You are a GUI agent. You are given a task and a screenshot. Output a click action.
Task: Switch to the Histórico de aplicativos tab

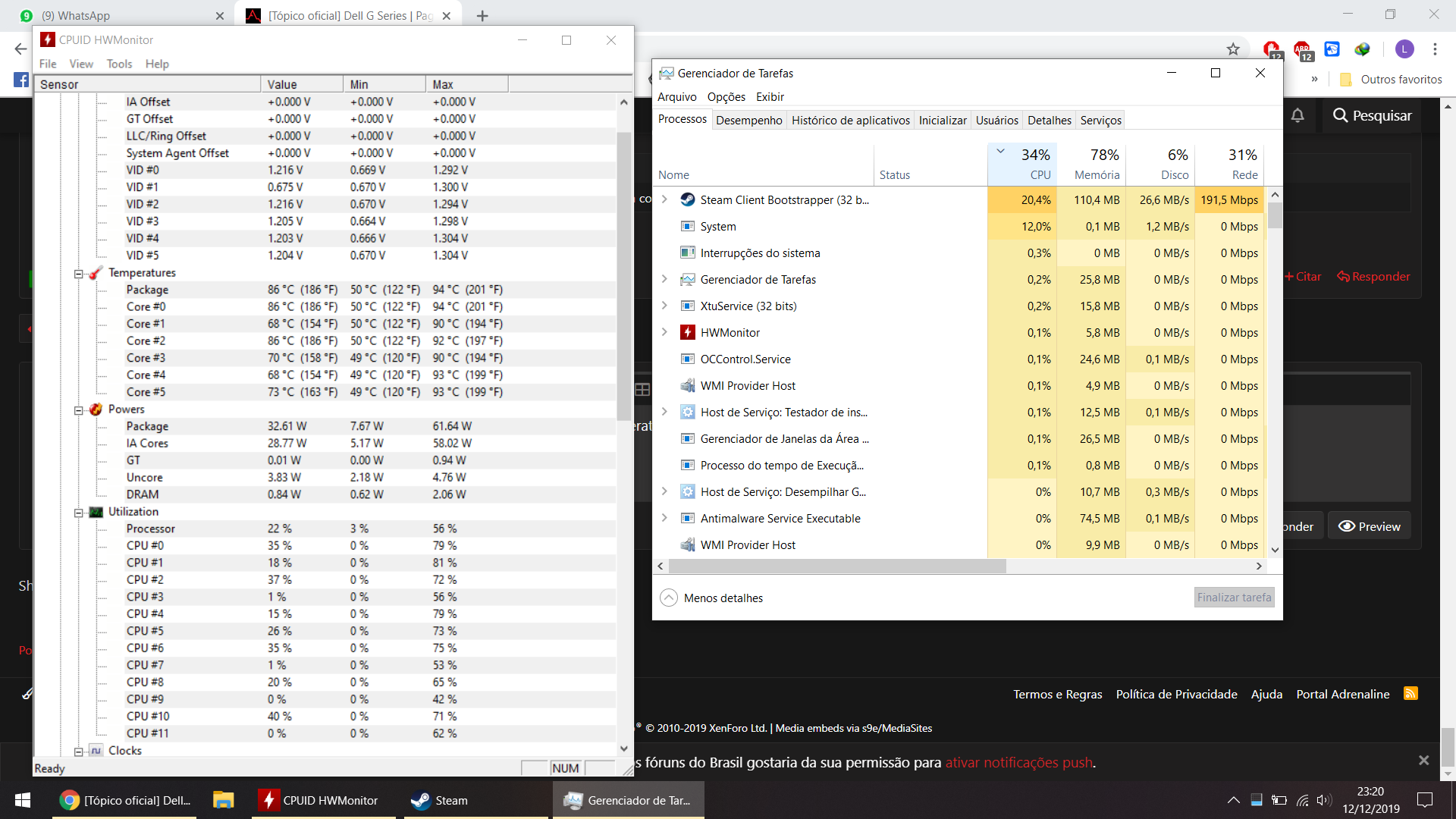[x=850, y=120]
